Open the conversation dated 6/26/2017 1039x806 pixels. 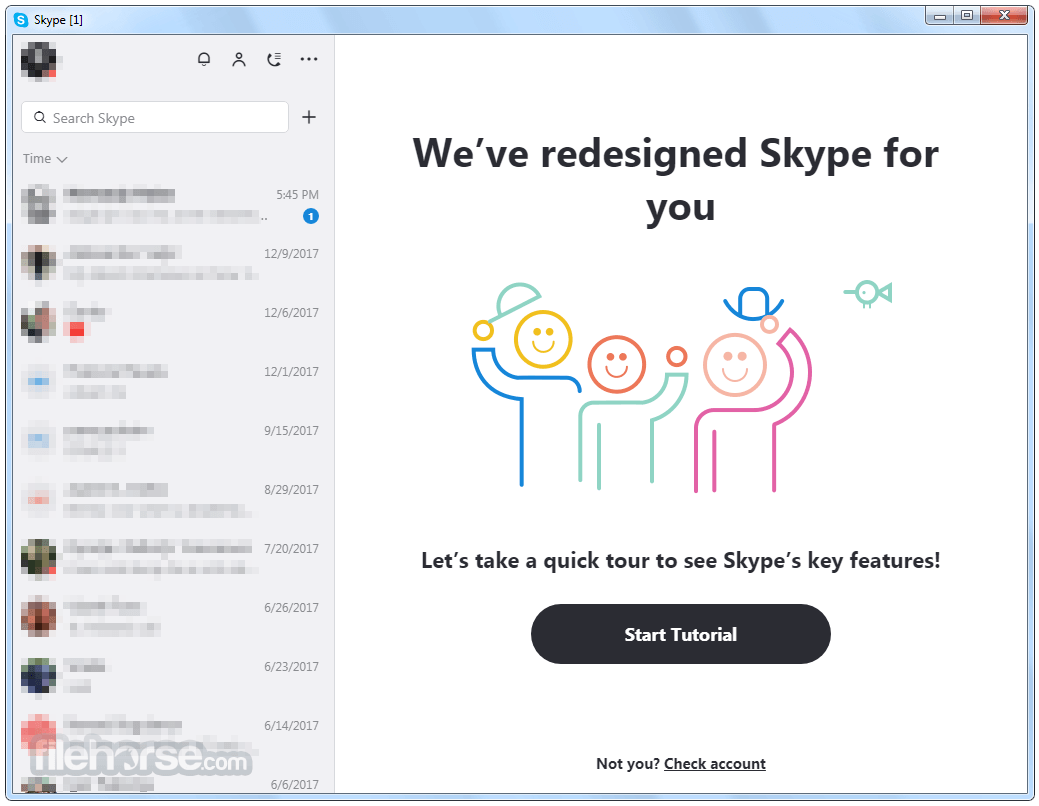[x=174, y=618]
